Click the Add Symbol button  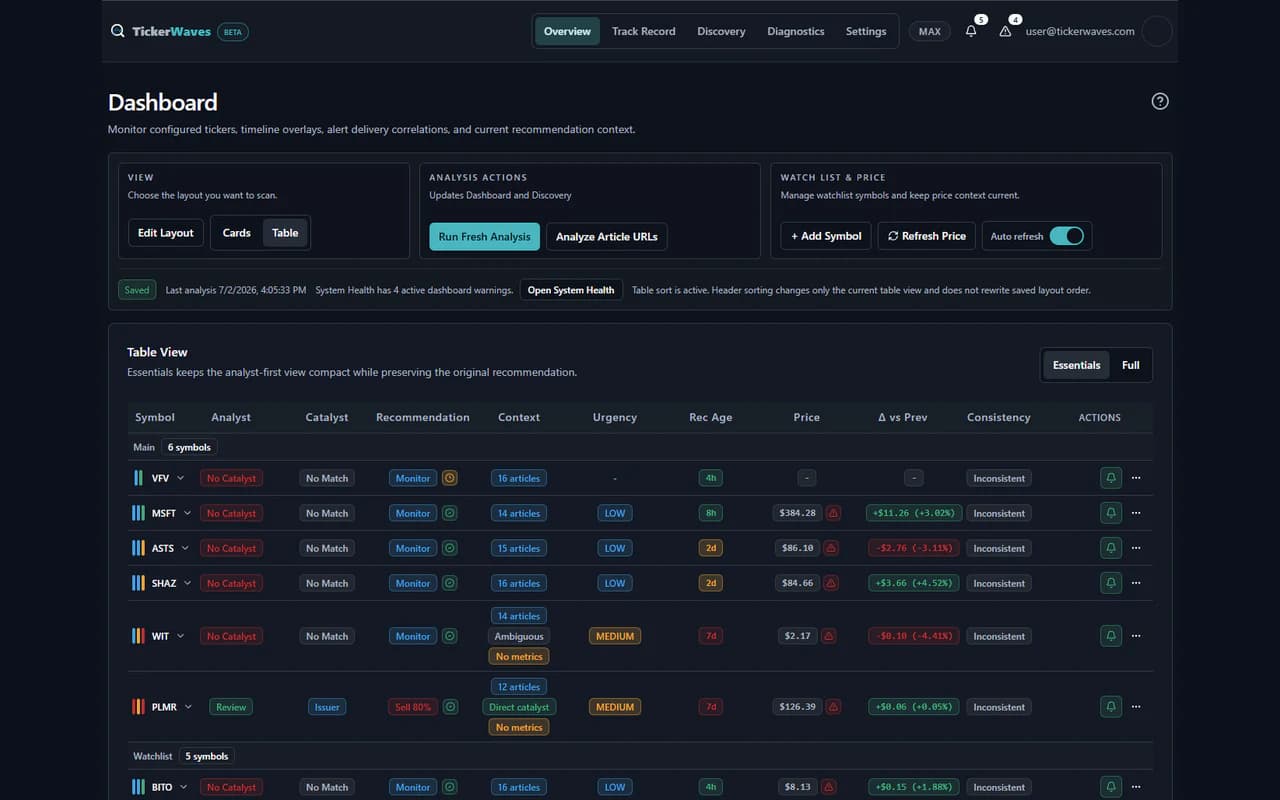tap(826, 236)
